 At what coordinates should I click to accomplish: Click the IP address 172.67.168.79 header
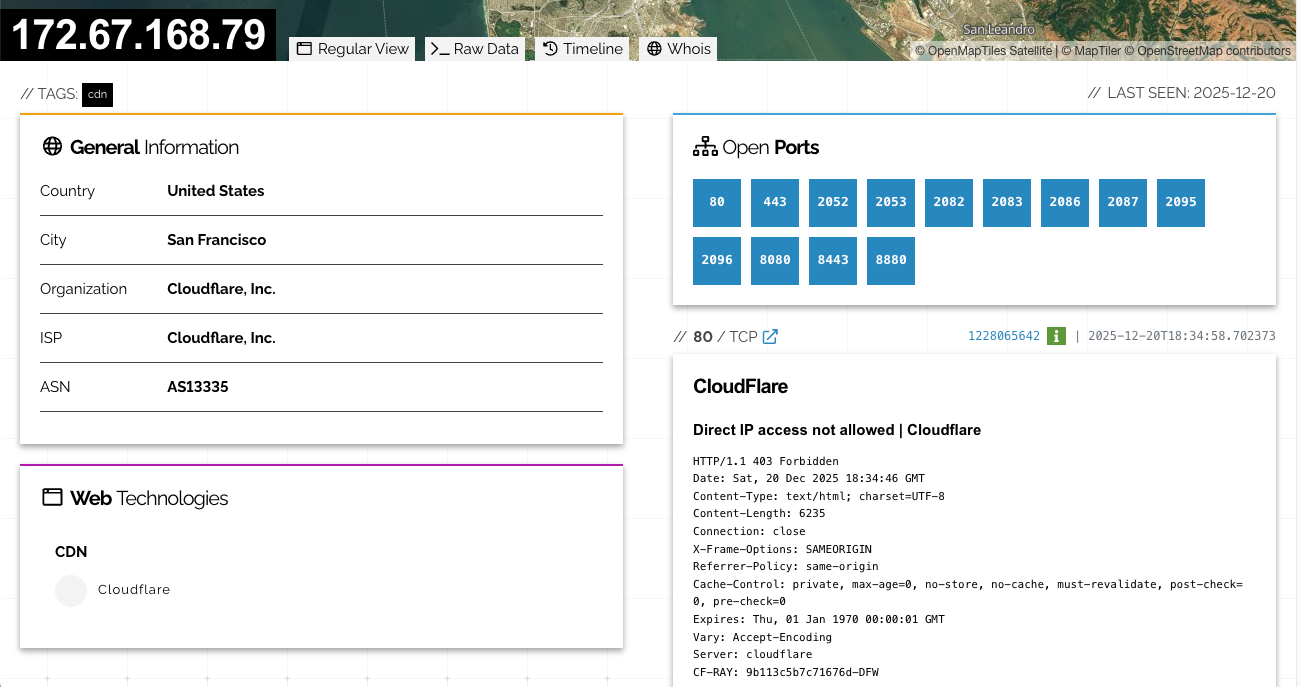[x=138, y=35]
